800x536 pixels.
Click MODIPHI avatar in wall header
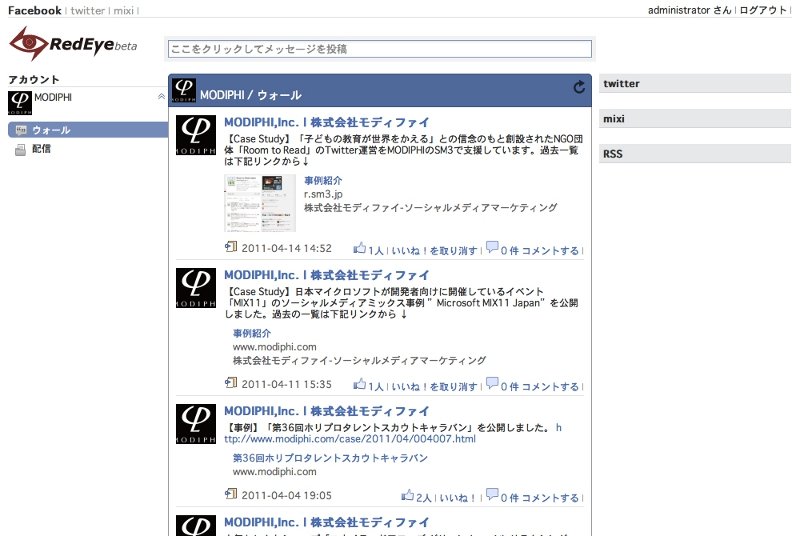[184, 90]
